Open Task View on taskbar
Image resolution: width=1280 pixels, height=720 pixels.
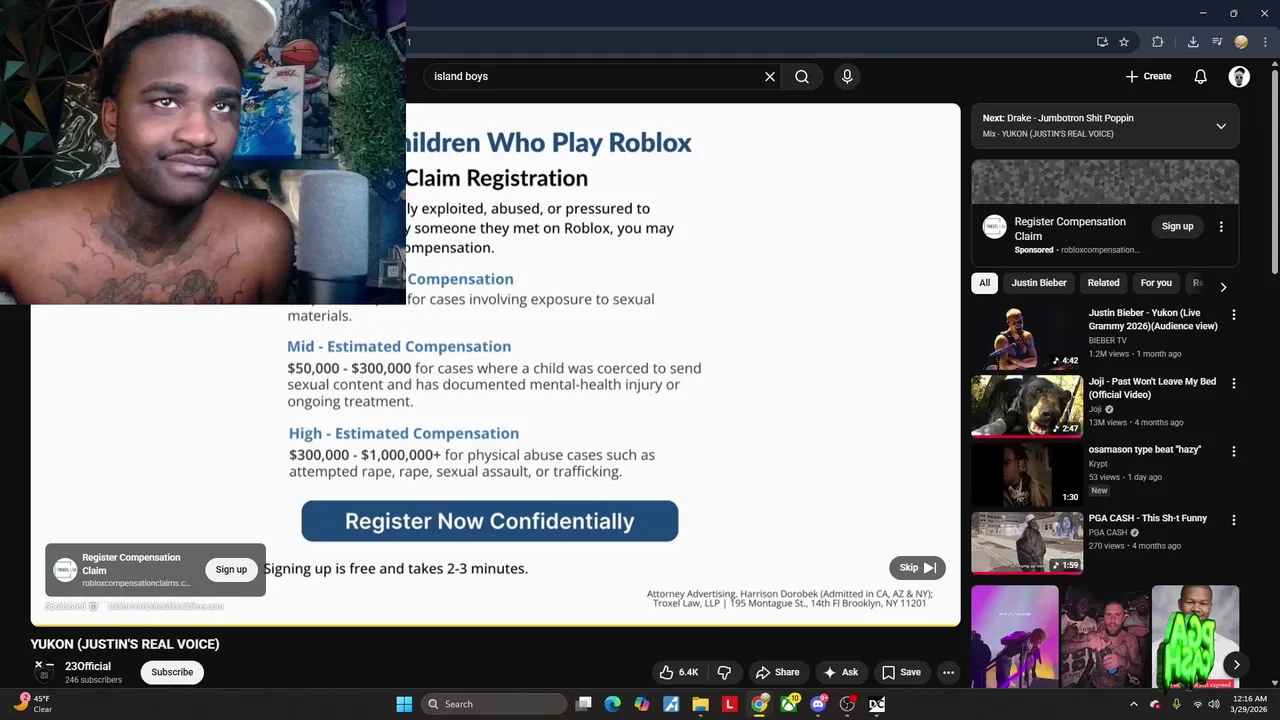pos(584,704)
